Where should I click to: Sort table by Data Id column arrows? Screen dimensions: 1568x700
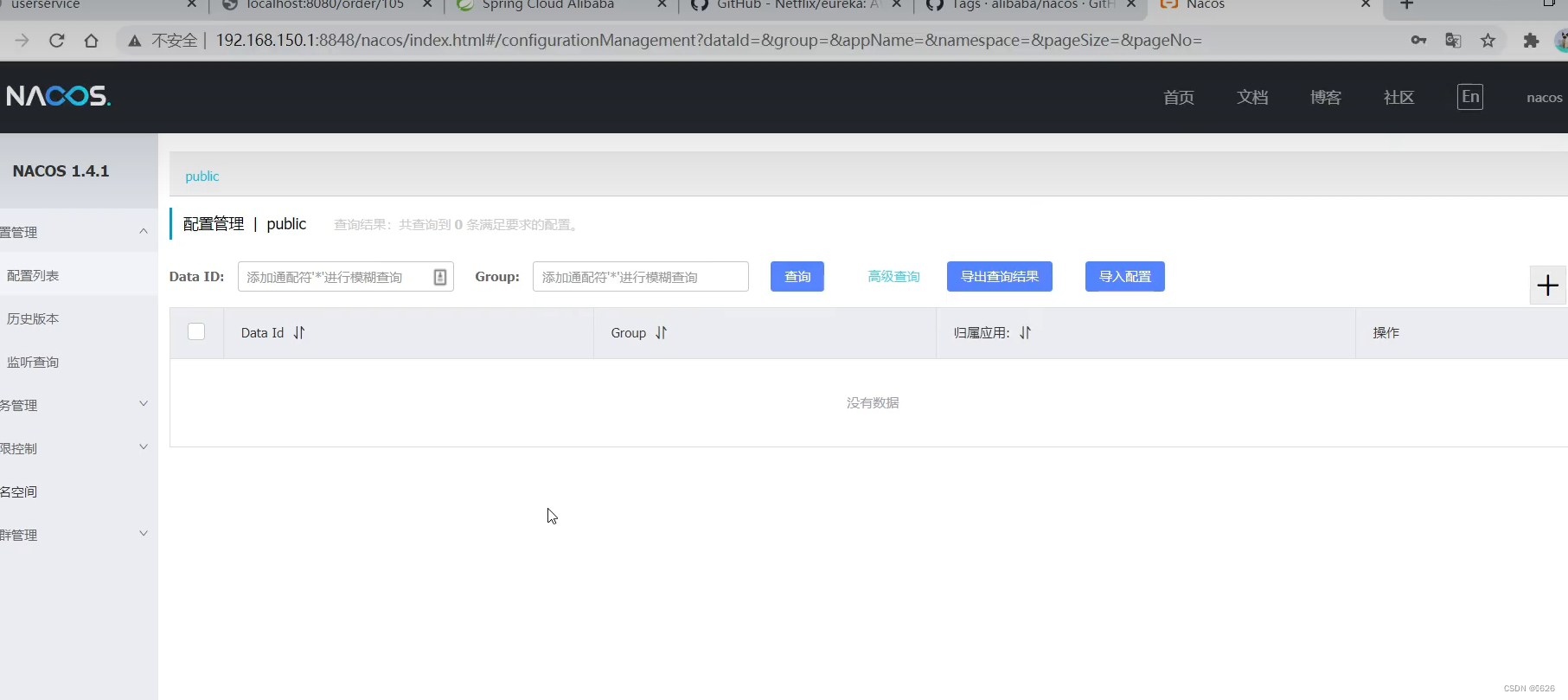coord(299,333)
